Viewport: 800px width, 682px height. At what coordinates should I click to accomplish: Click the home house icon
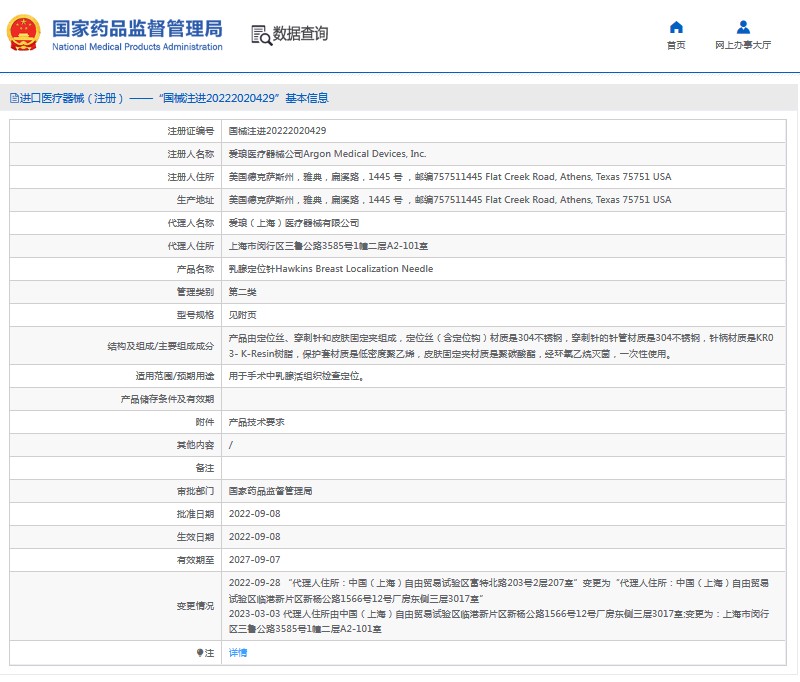click(676, 27)
